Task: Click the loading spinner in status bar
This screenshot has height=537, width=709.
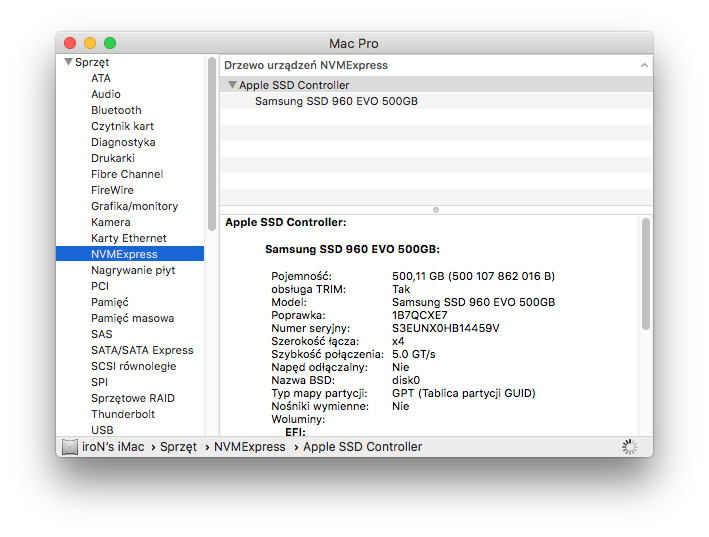Action: tap(629, 447)
